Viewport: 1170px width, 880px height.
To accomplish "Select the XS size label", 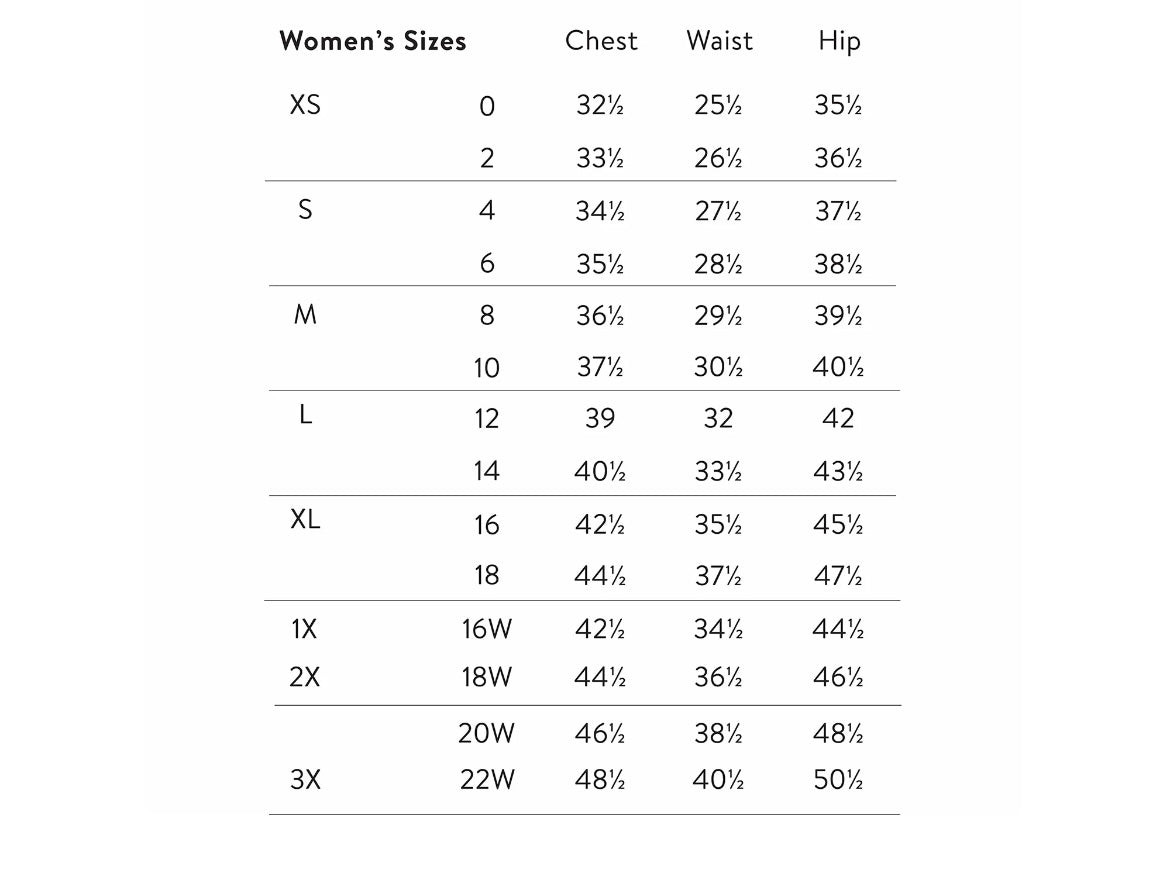I will (x=305, y=105).
